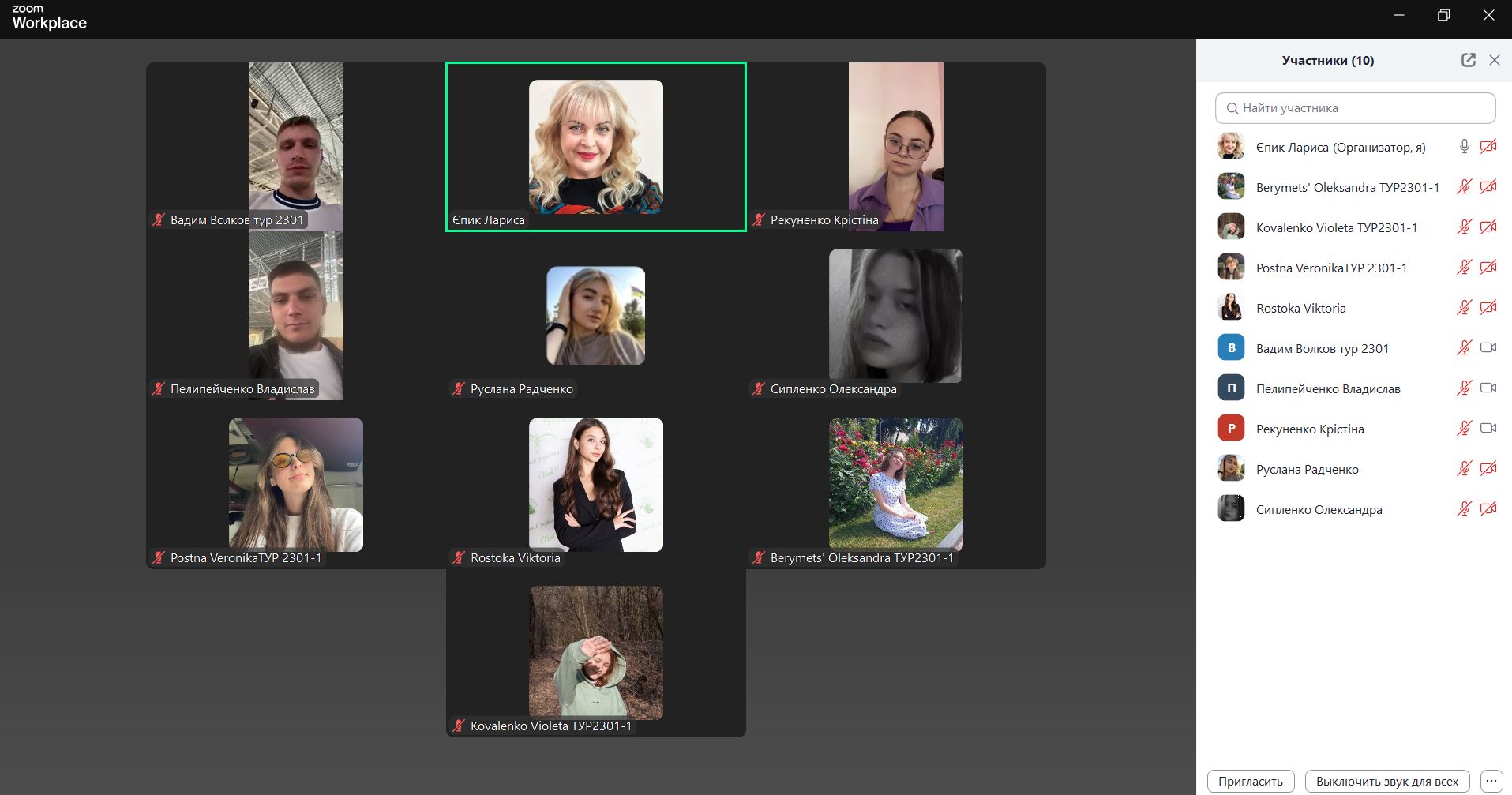This screenshot has height=795, width=1512.
Task: Click Postna Veronika profile picture tile
Action: point(296,485)
